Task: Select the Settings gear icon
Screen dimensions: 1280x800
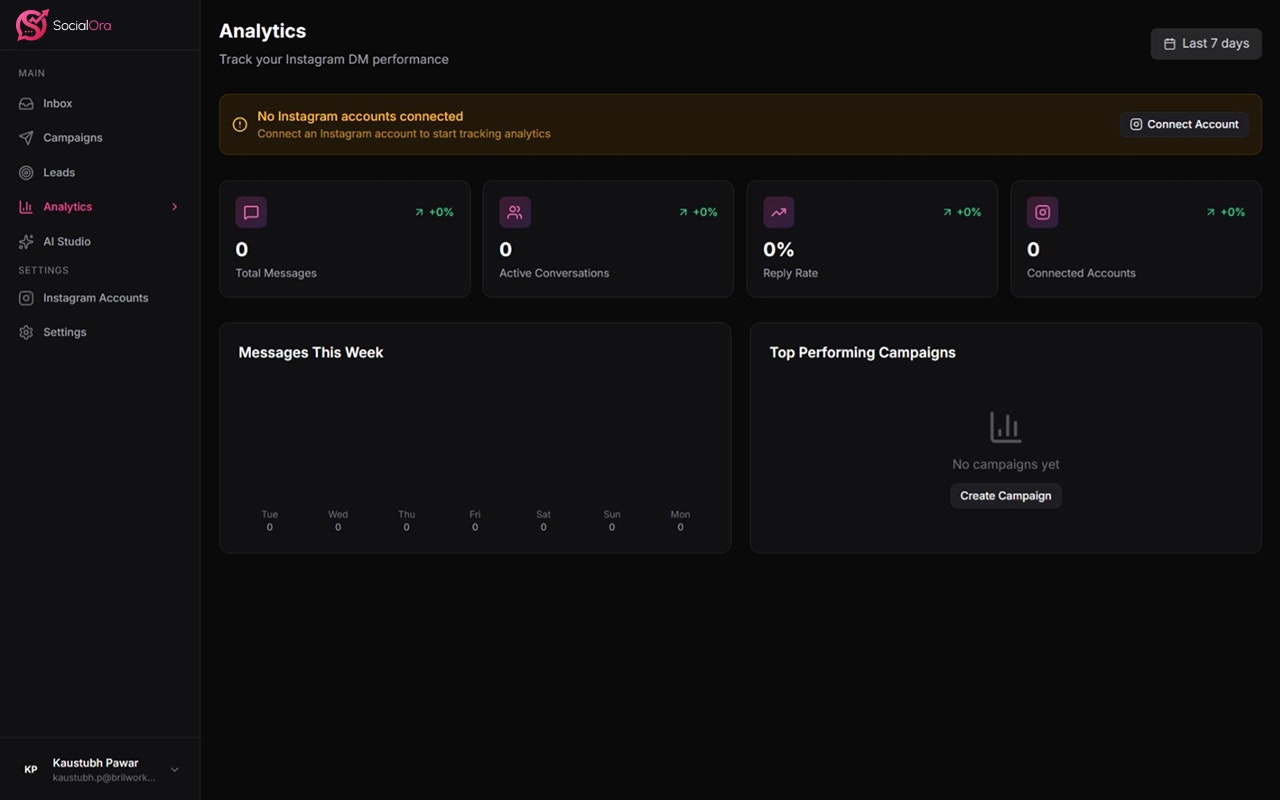Action: [x=25, y=331]
